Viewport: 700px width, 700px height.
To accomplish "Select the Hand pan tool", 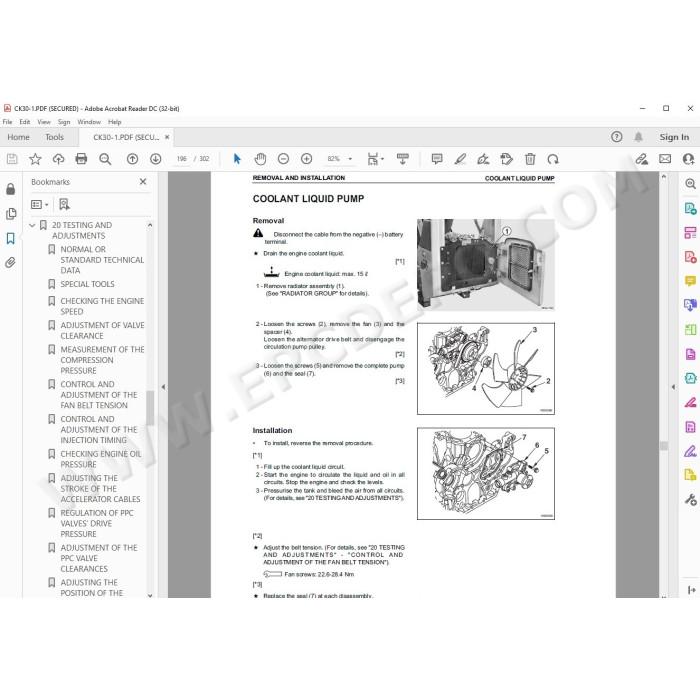I will 260,159.
